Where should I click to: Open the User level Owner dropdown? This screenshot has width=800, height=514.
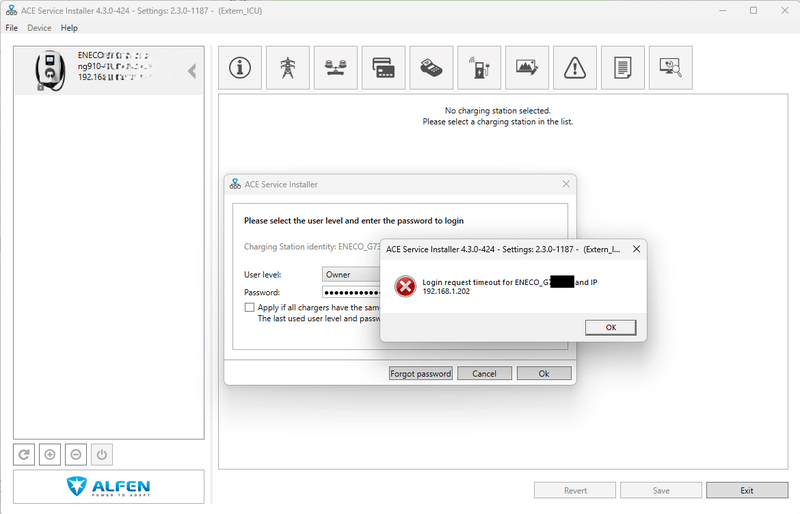(x=351, y=275)
